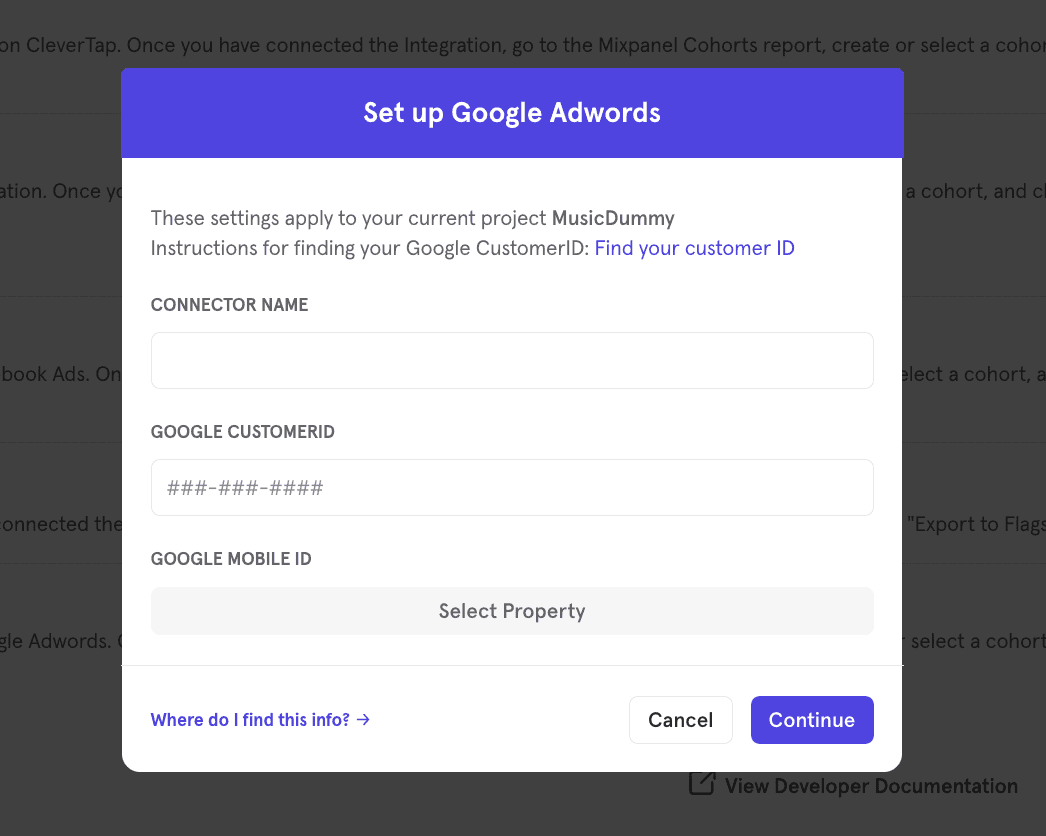
Task: Click the CONNECTOR NAME field label
Action: tap(229, 304)
